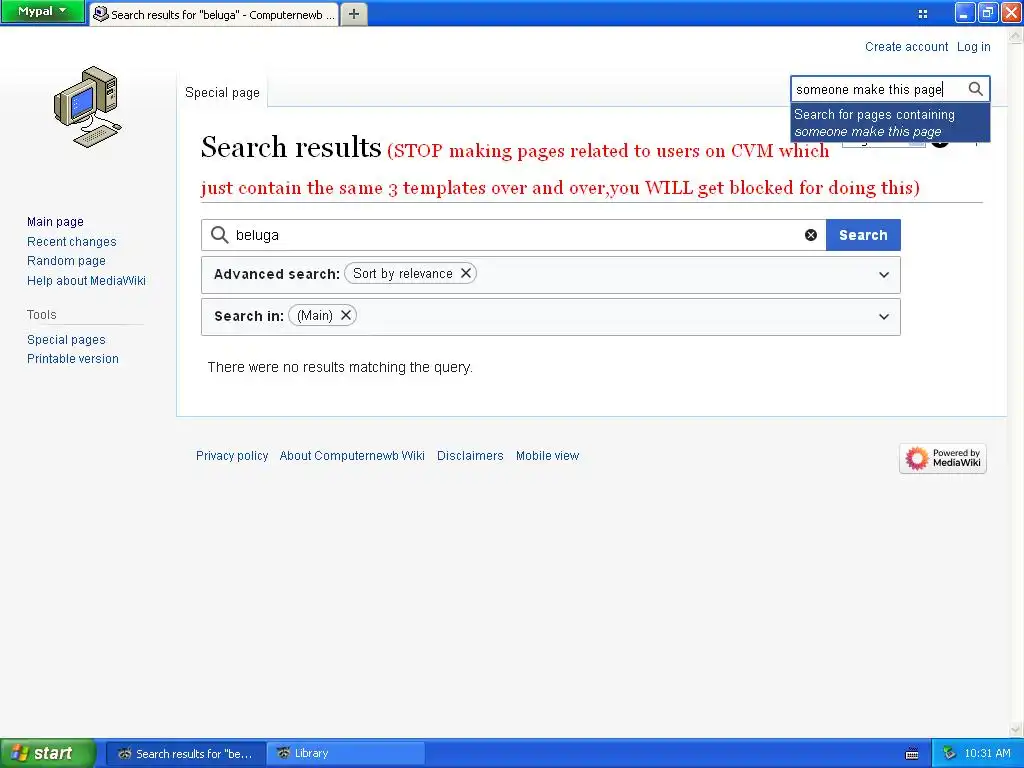Open the tab groups grid icon in title bar

point(923,14)
